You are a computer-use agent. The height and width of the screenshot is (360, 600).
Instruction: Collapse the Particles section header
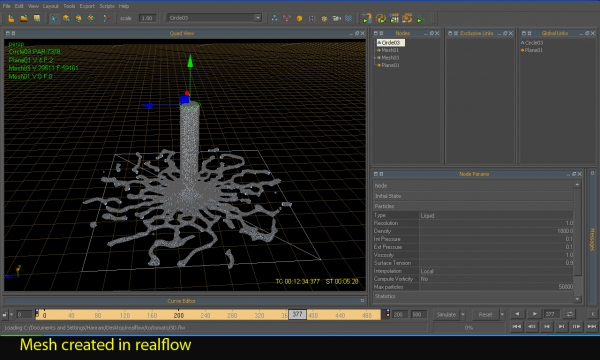473,206
